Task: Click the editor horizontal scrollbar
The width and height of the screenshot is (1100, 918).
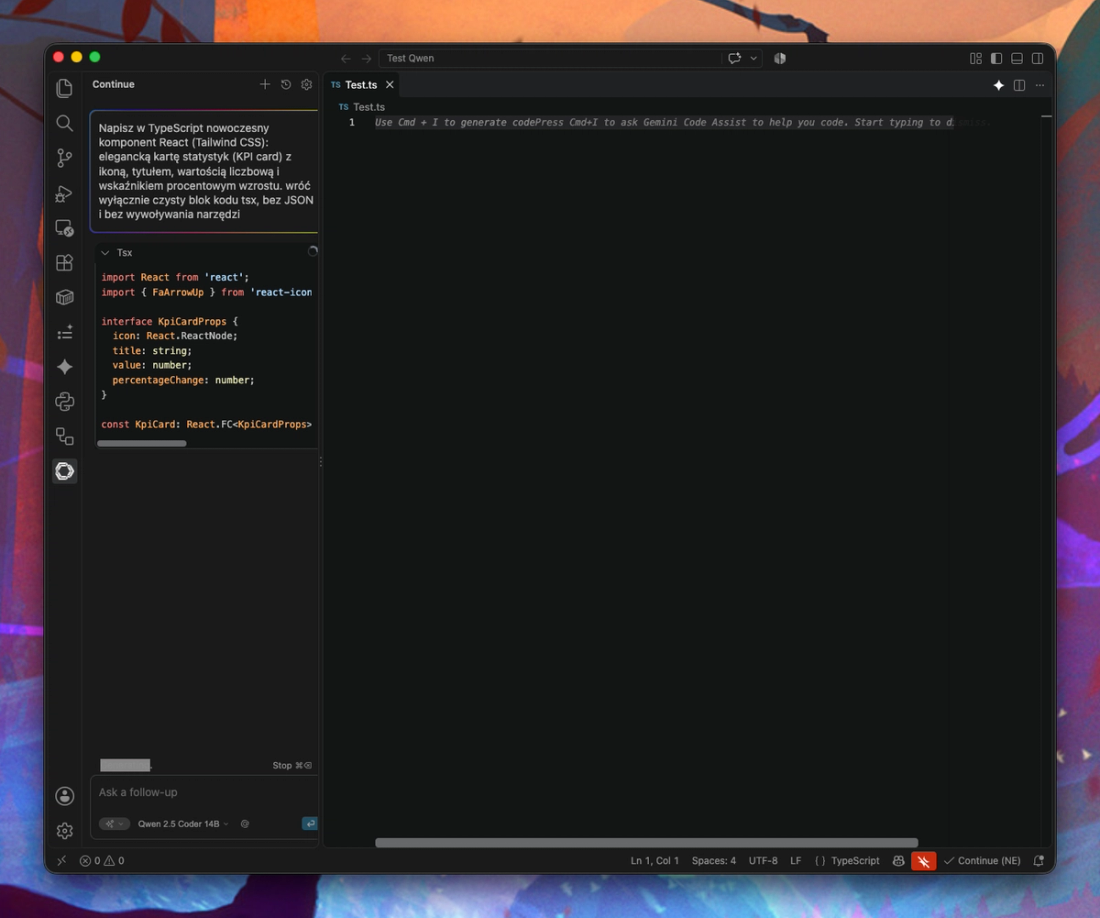Action: (x=646, y=843)
